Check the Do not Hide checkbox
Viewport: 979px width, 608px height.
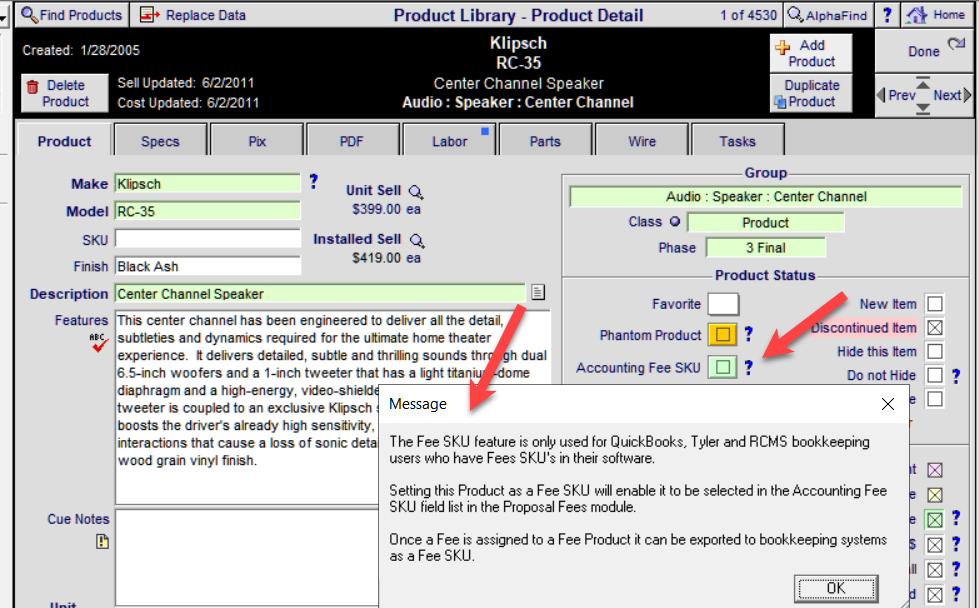click(935, 375)
